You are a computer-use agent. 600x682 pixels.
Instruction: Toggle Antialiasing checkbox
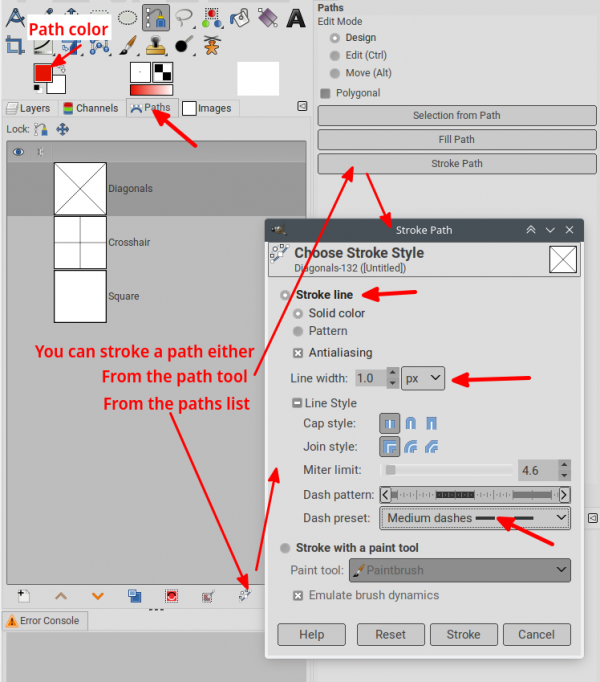[298, 353]
